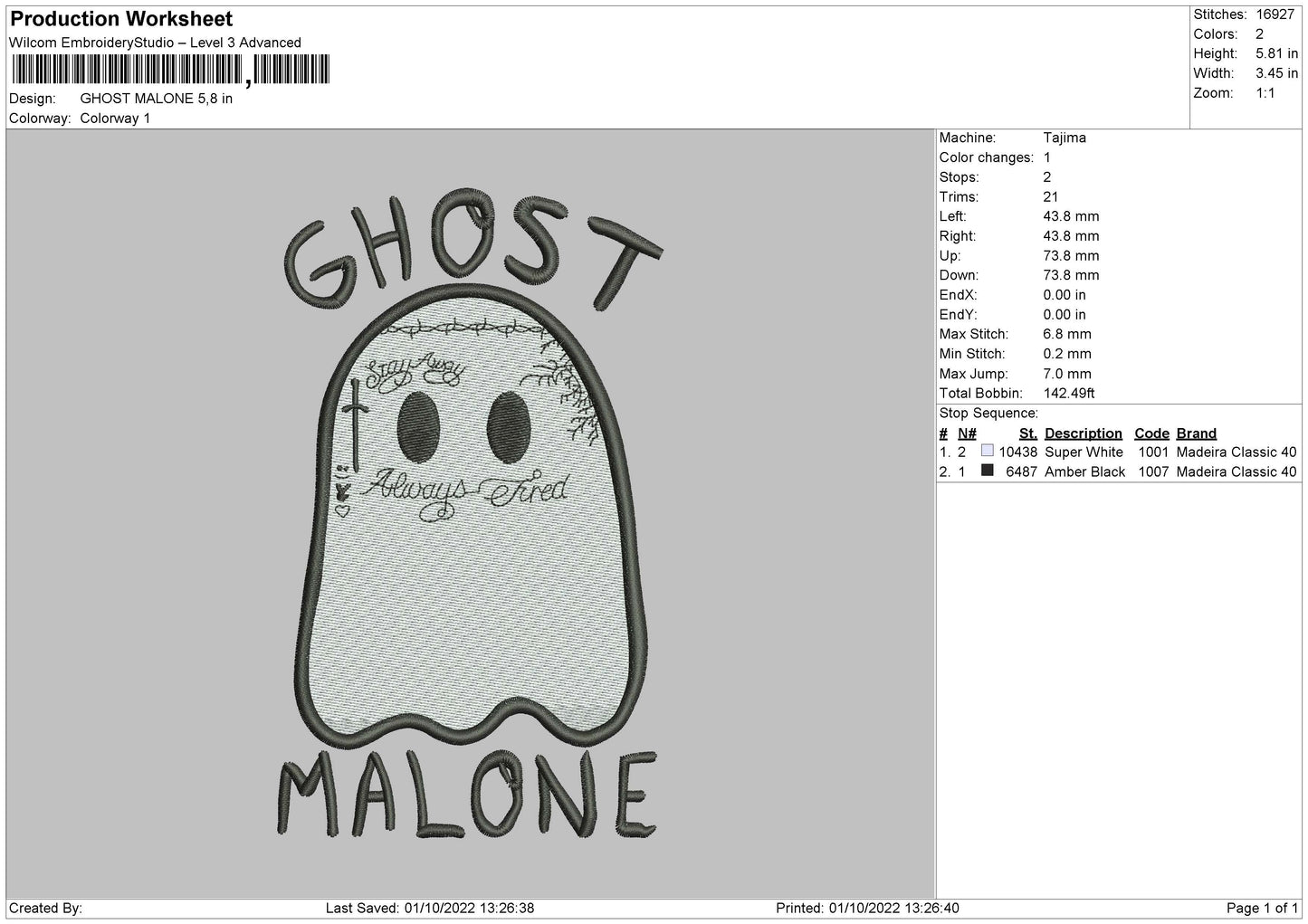Click the Max Jump value 7.0 mm

point(1068,374)
